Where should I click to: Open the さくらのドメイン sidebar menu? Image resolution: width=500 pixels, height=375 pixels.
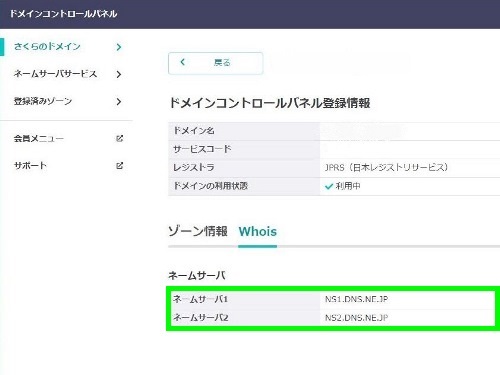47,46
